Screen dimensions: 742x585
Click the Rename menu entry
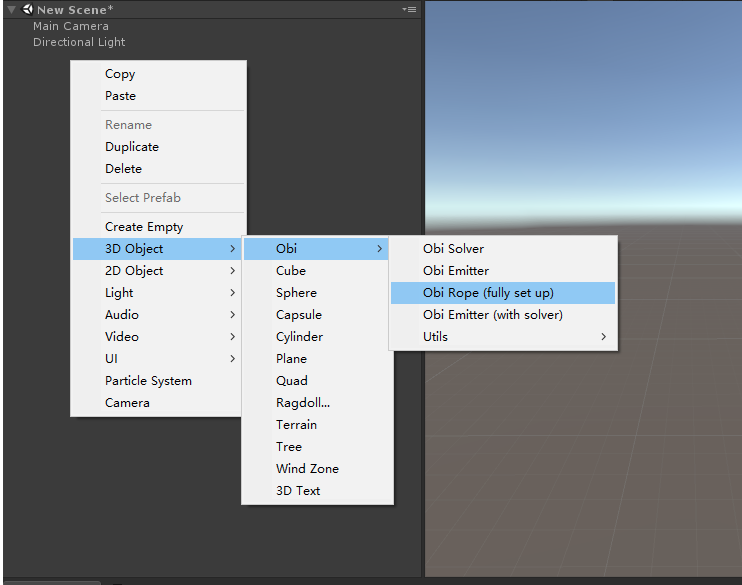click(159, 125)
